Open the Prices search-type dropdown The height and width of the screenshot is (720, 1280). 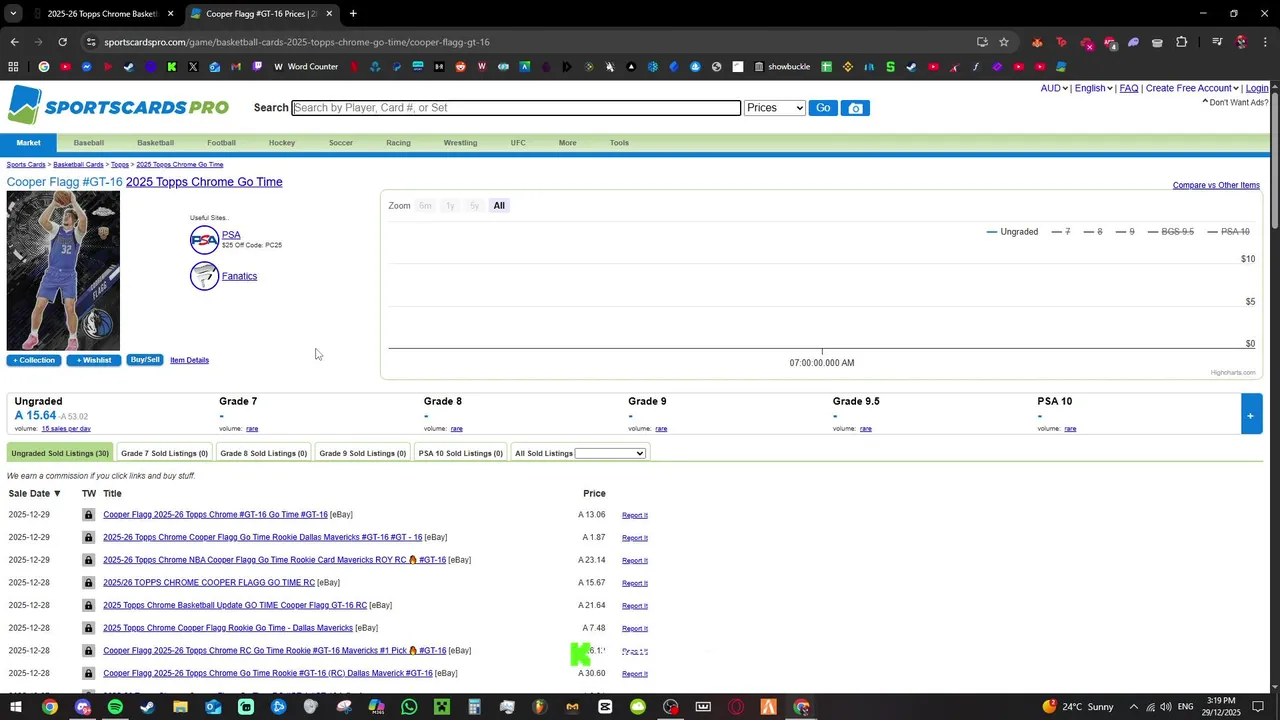[774, 108]
